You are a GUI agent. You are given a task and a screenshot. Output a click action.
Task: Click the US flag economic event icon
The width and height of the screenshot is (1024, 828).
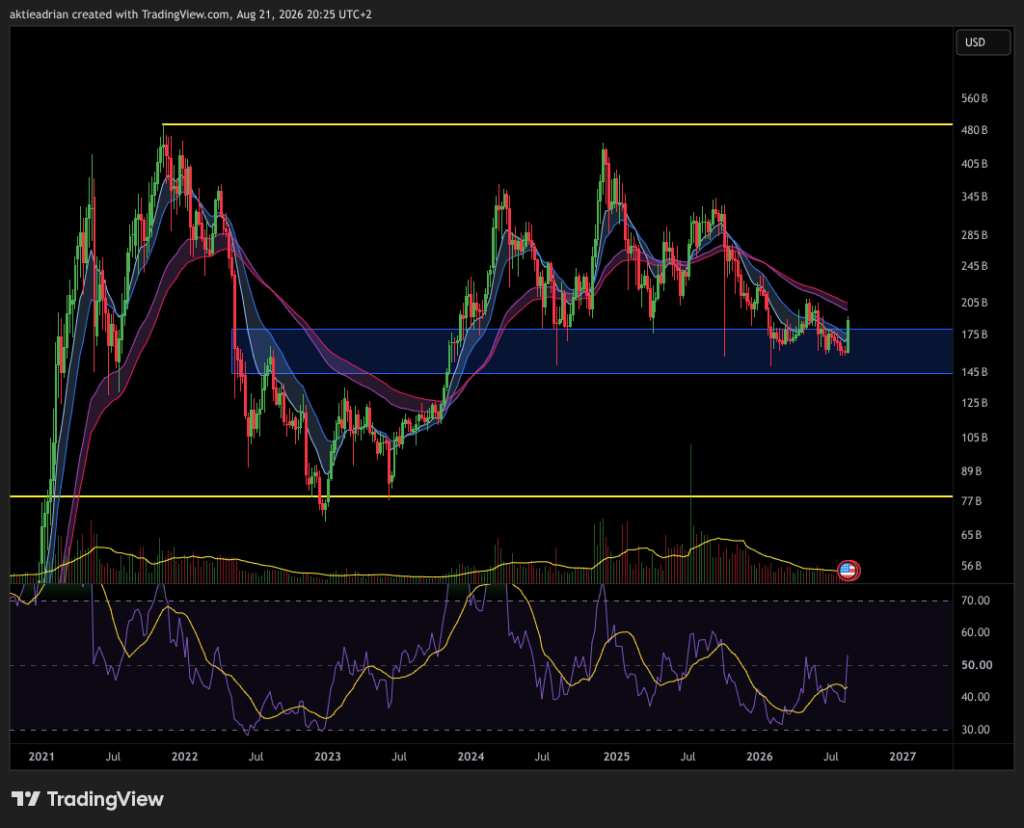[x=848, y=571]
